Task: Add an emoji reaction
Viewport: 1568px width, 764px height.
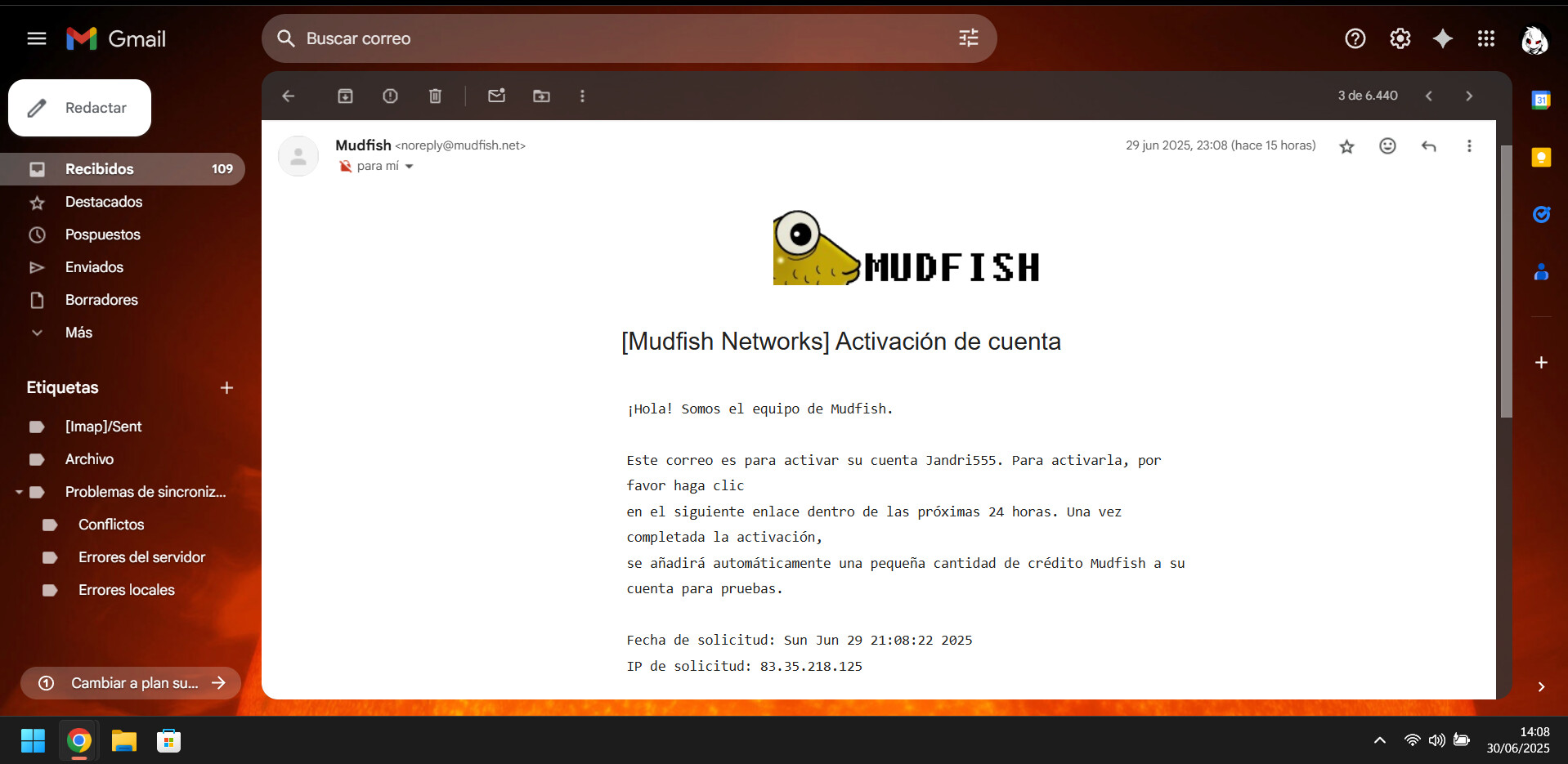Action: (1387, 145)
